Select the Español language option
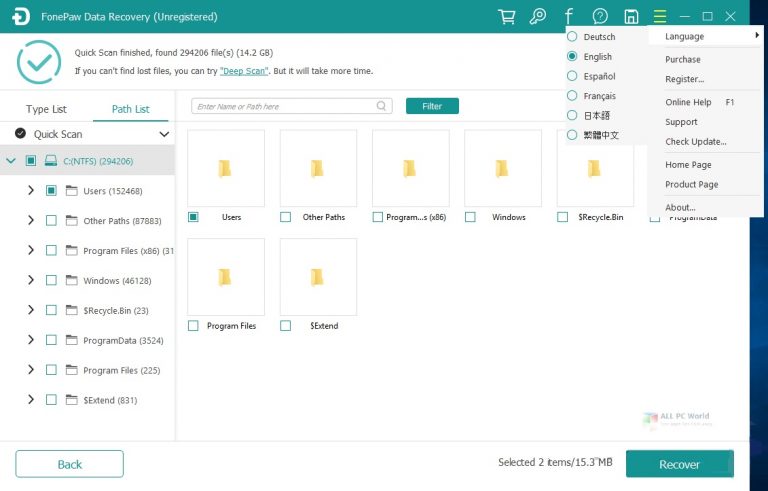The image size is (768, 491). (x=592, y=76)
